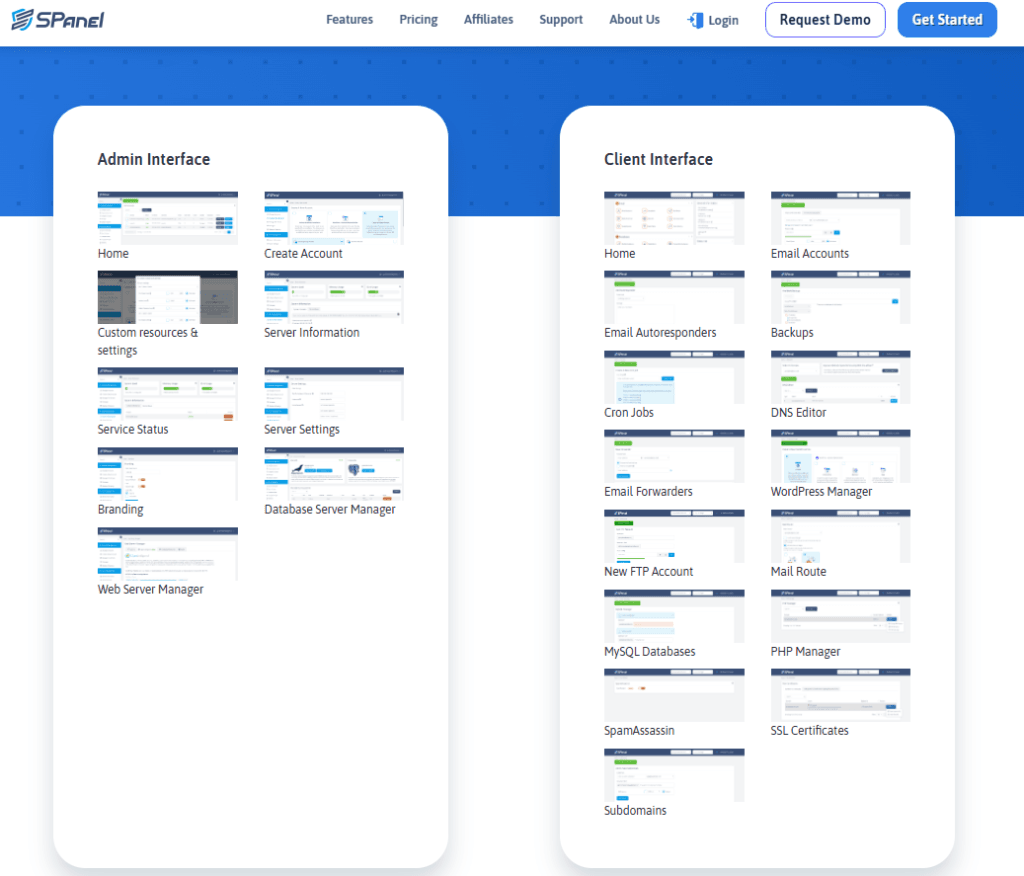Open the Email Accounts thumbnail
Screen dimensions: 1024x876
(x=840, y=218)
